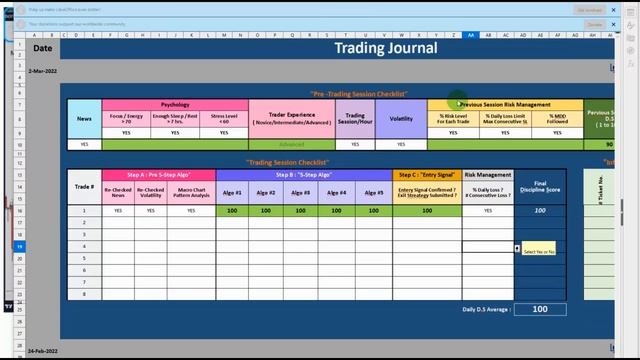
Task: Click the % Risk Level For Each Trade cell
Action: coord(453,119)
